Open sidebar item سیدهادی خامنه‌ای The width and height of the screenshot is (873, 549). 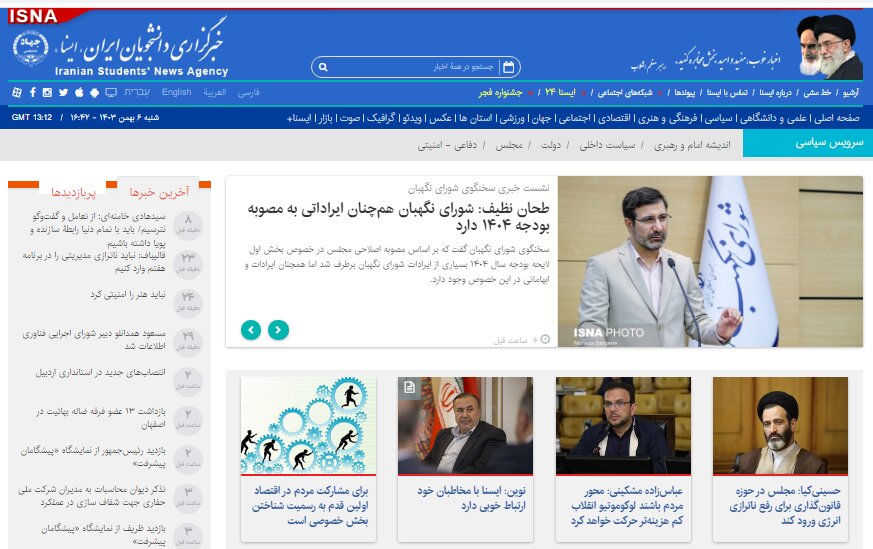point(98,229)
